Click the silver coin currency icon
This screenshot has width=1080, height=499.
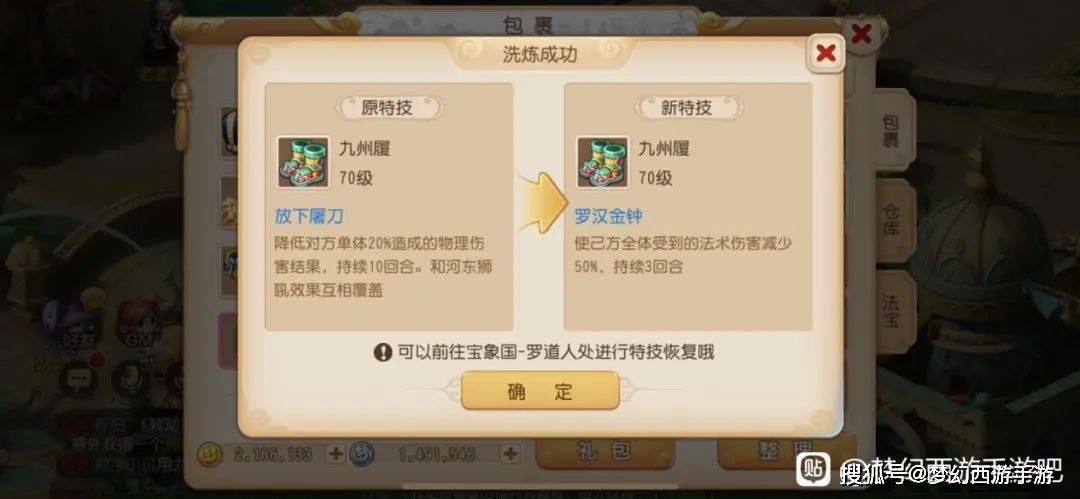[x=361, y=454]
